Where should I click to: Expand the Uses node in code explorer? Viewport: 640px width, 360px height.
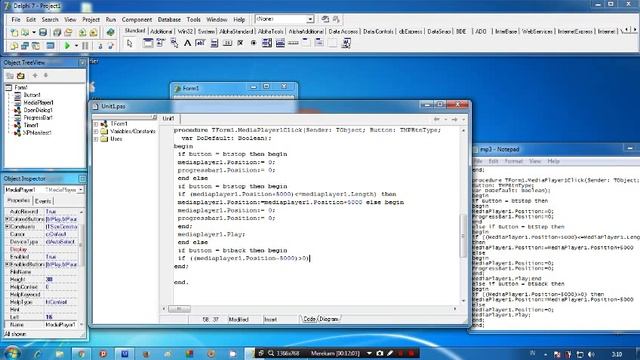[96, 139]
